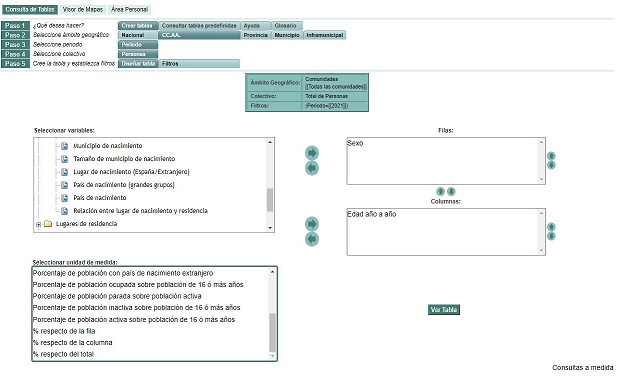The image size is (622, 376).
Task: Select País de nacimiento (grandes grupos) variable
Action: (x=124, y=185)
